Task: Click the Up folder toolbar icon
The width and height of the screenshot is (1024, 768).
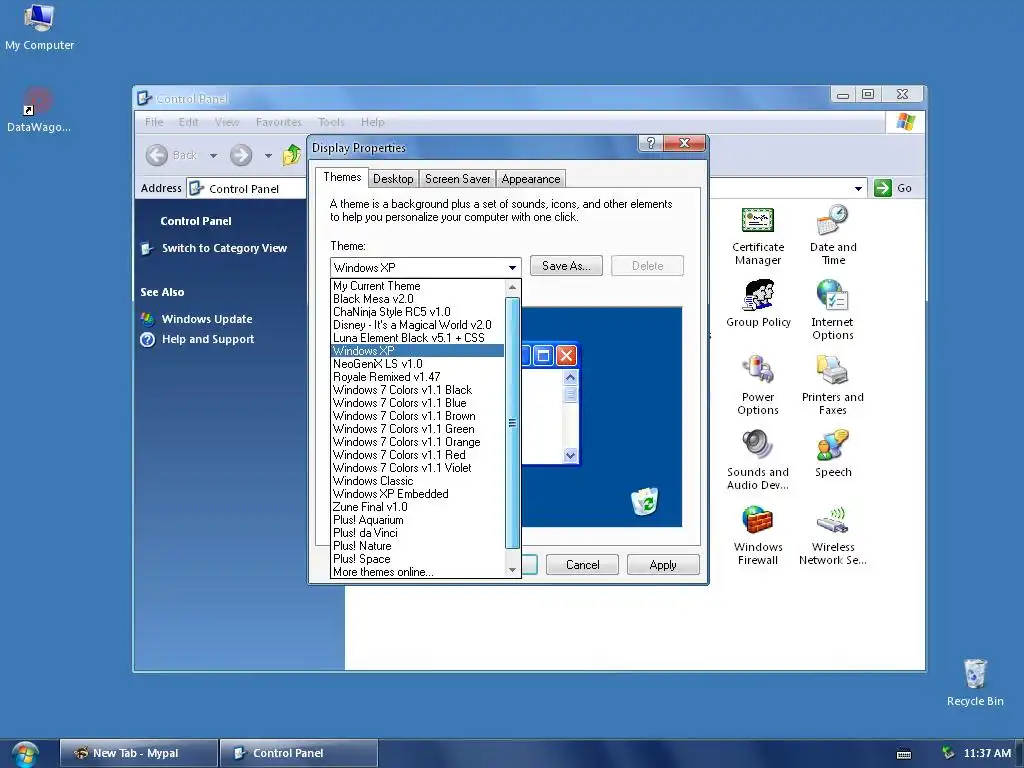Action: [292, 155]
